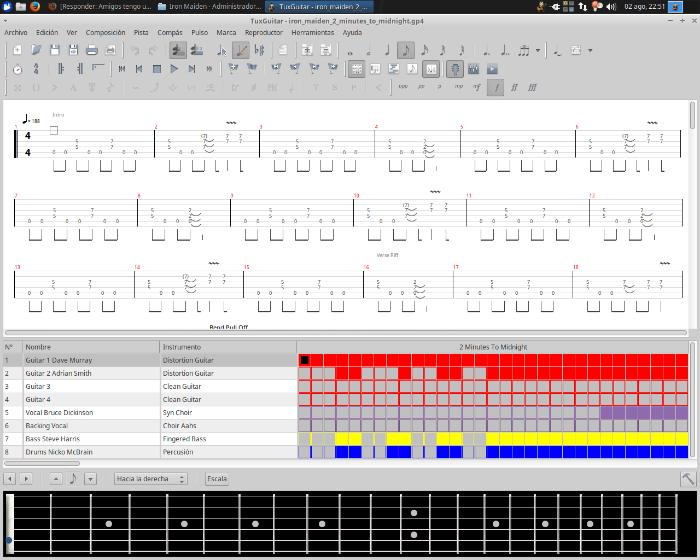Toggle the mouse selection mode note icon

click(222, 50)
